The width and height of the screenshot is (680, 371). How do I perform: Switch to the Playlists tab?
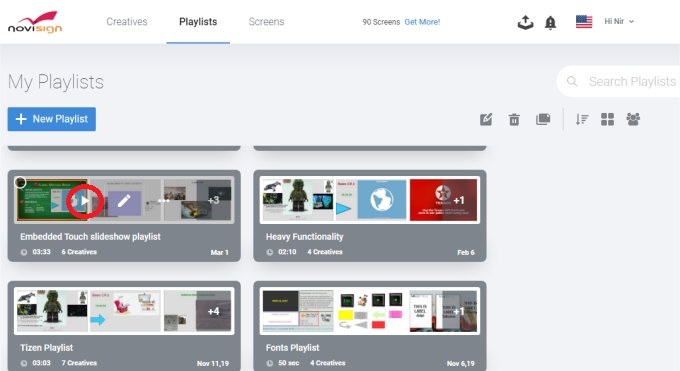tap(198, 22)
